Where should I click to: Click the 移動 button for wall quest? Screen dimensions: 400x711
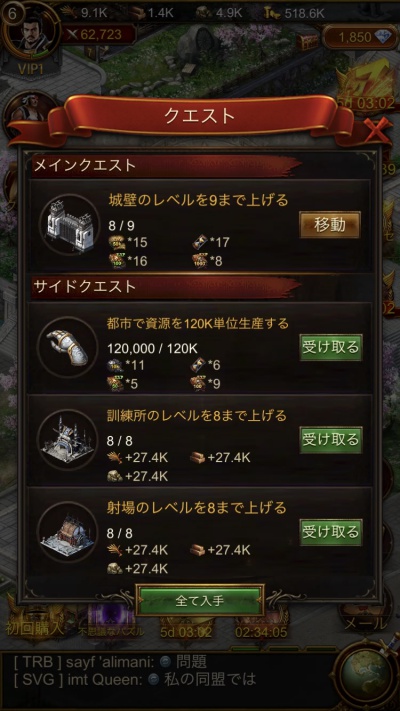point(330,224)
